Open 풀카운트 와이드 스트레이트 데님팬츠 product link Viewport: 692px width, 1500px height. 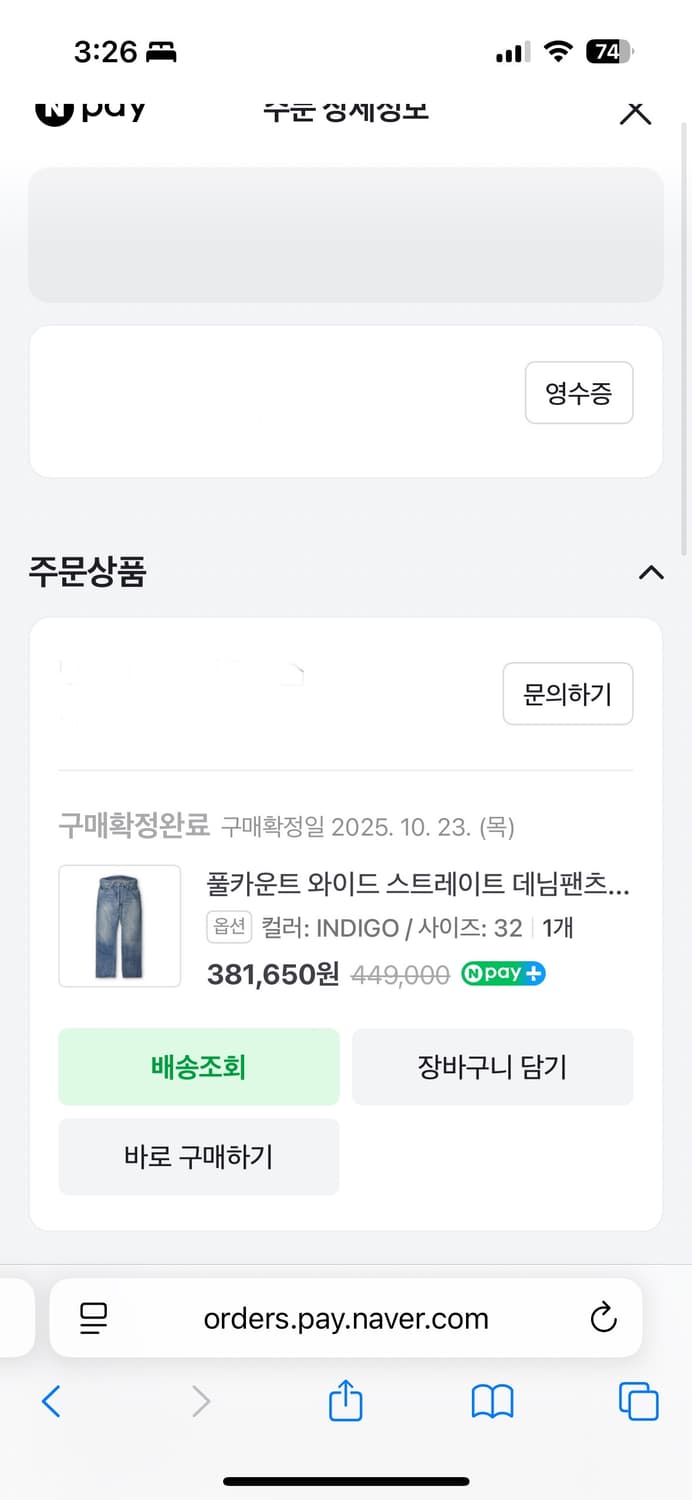tap(418, 884)
